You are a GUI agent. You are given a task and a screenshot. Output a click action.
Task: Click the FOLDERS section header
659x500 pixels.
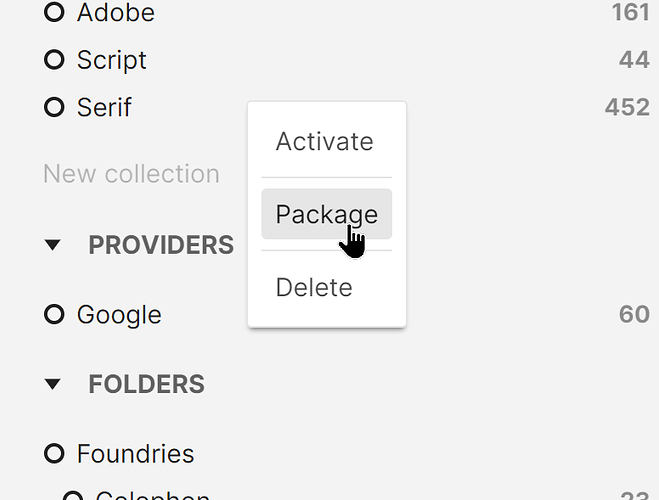point(146,384)
